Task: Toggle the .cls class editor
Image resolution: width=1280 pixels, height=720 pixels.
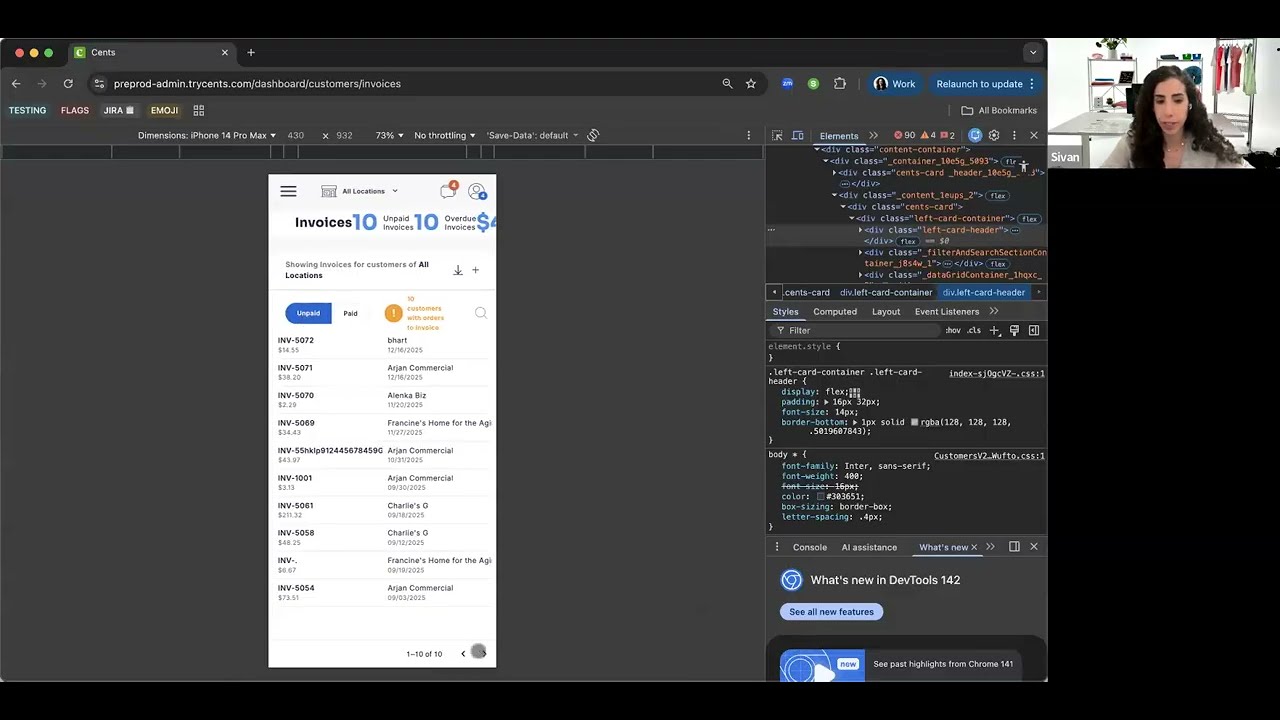Action: (x=974, y=331)
